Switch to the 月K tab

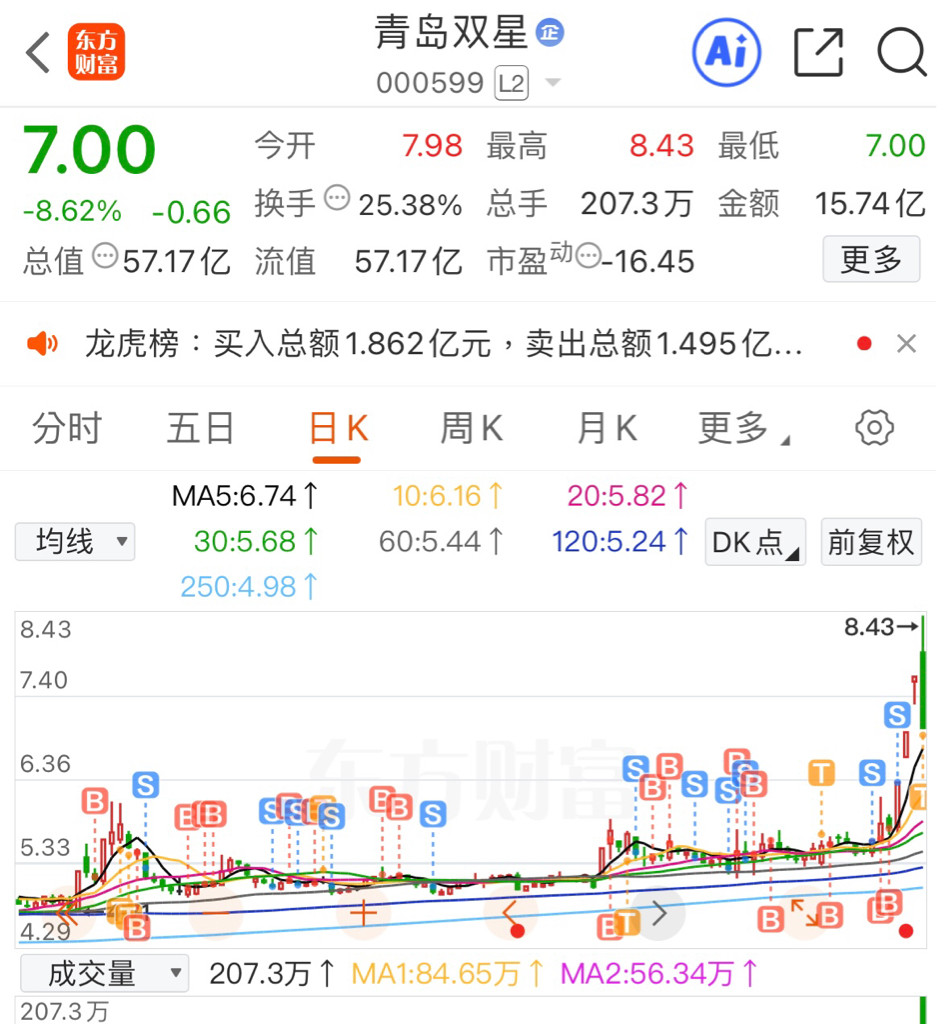(607, 428)
